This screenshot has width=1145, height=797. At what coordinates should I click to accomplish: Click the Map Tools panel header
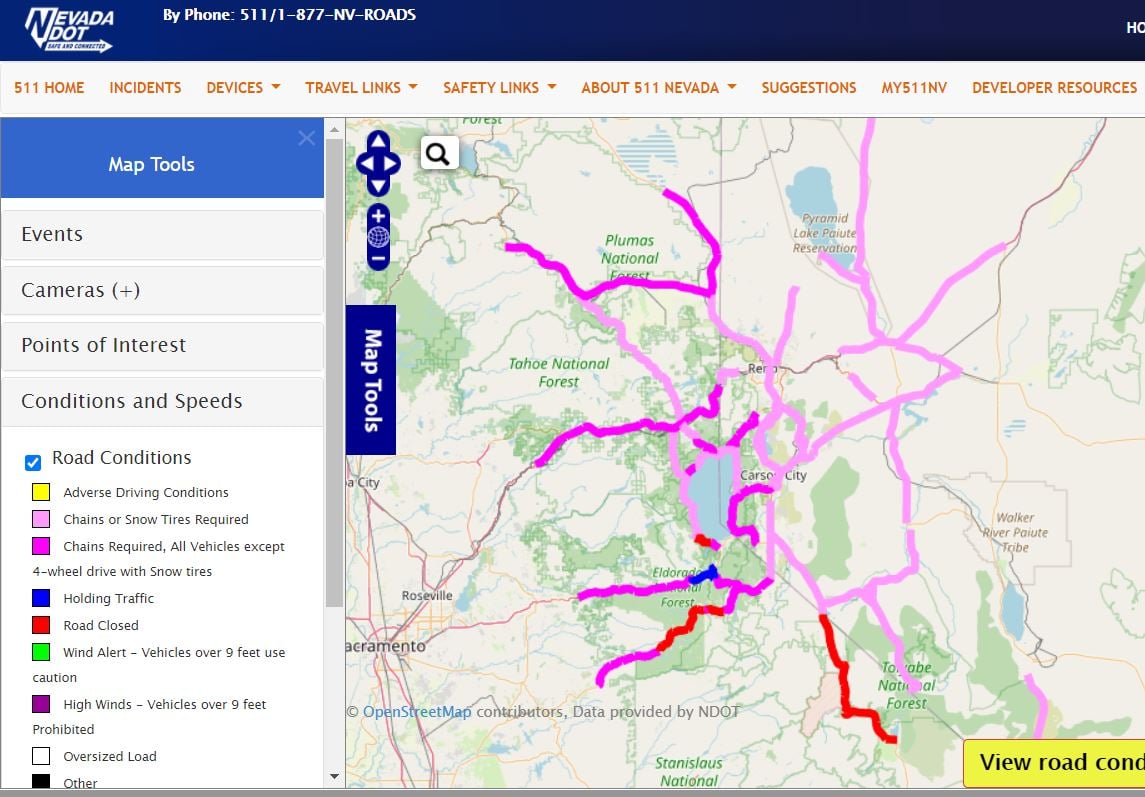coord(162,158)
